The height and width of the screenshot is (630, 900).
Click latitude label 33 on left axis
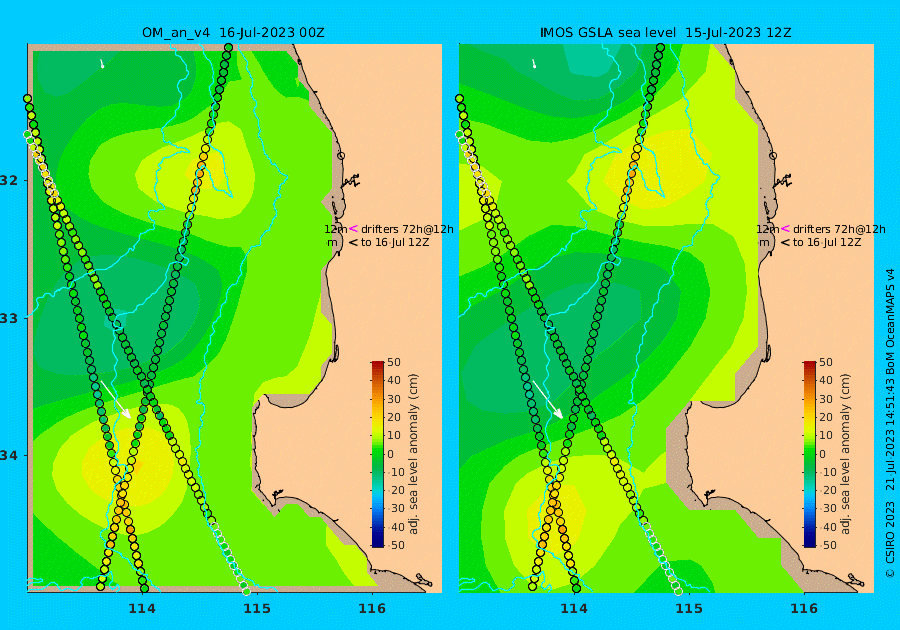coord(9,318)
